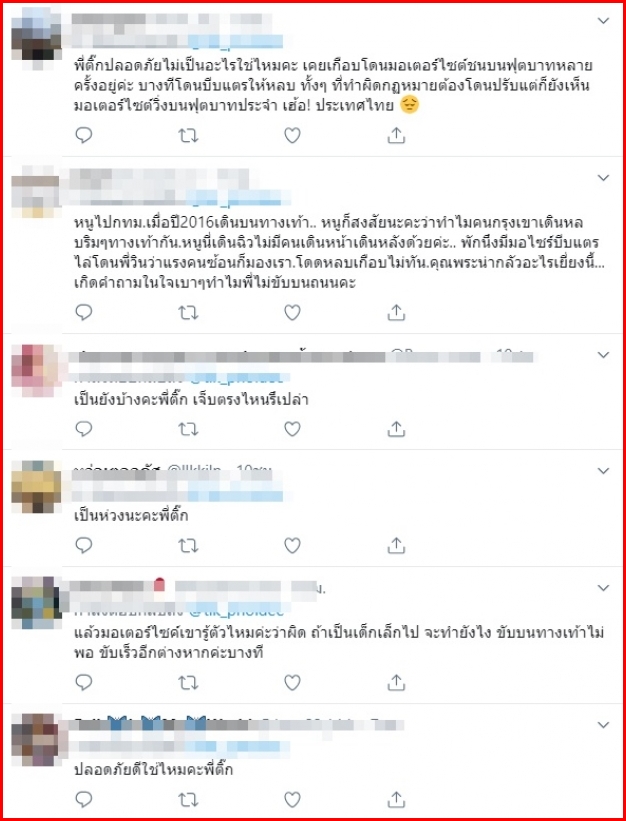Open more-options chevron on เป็นห่วงนะคะพี่ติ๊ก tweet
Screen dimensions: 626x821
pyautogui.click(x=603, y=471)
